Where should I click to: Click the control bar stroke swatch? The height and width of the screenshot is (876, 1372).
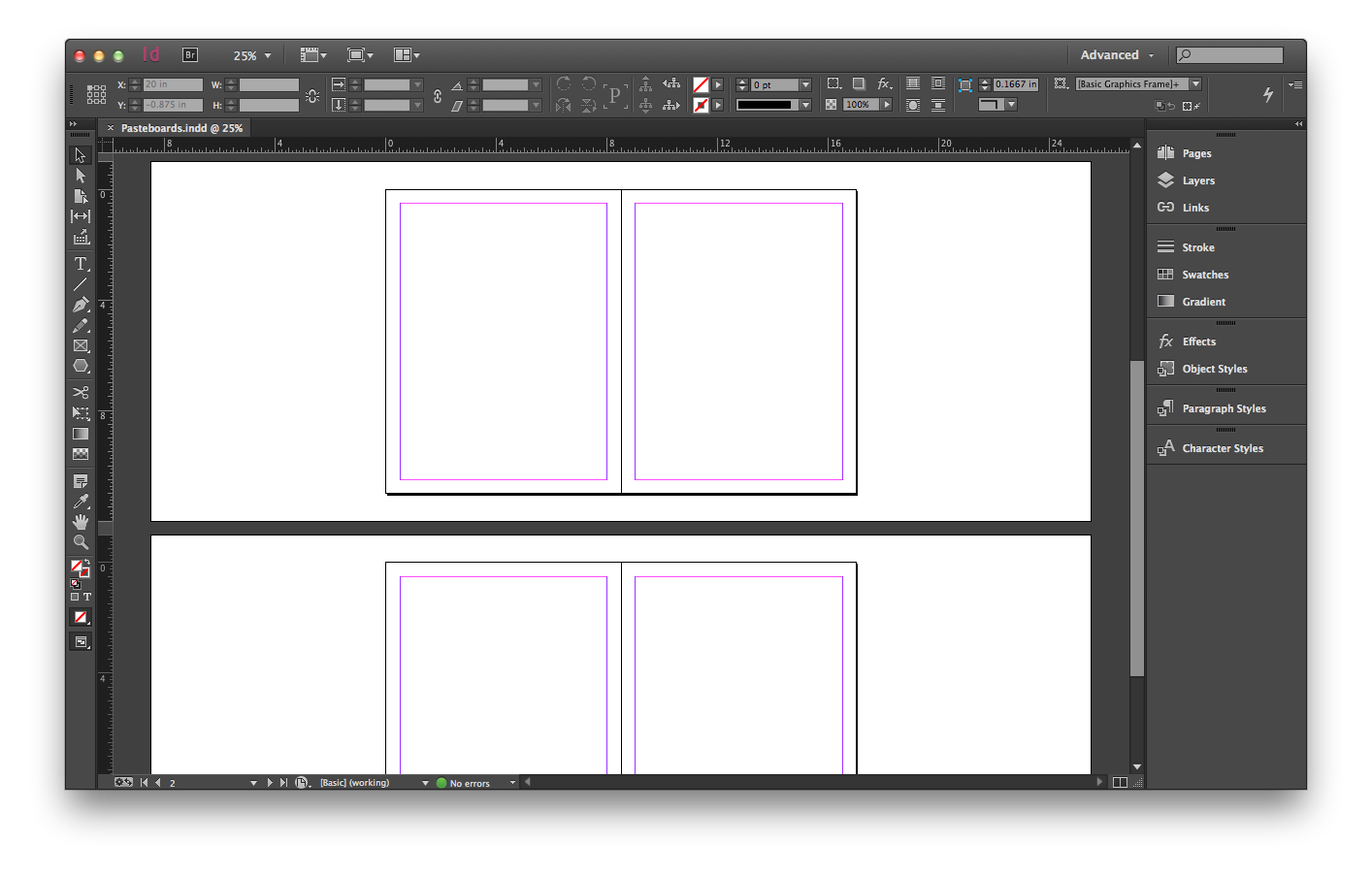pyautogui.click(x=701, y=105)
